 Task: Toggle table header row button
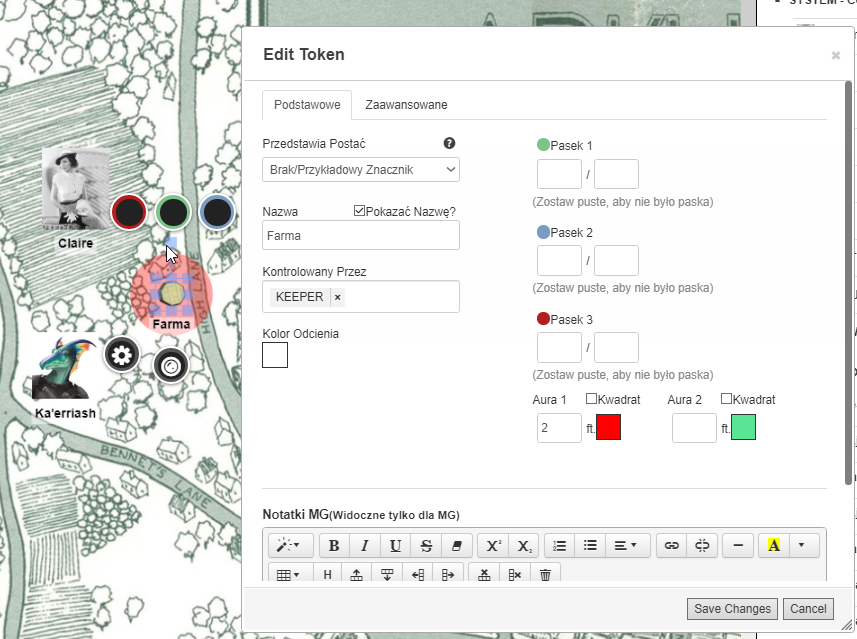tap(327, 574)
